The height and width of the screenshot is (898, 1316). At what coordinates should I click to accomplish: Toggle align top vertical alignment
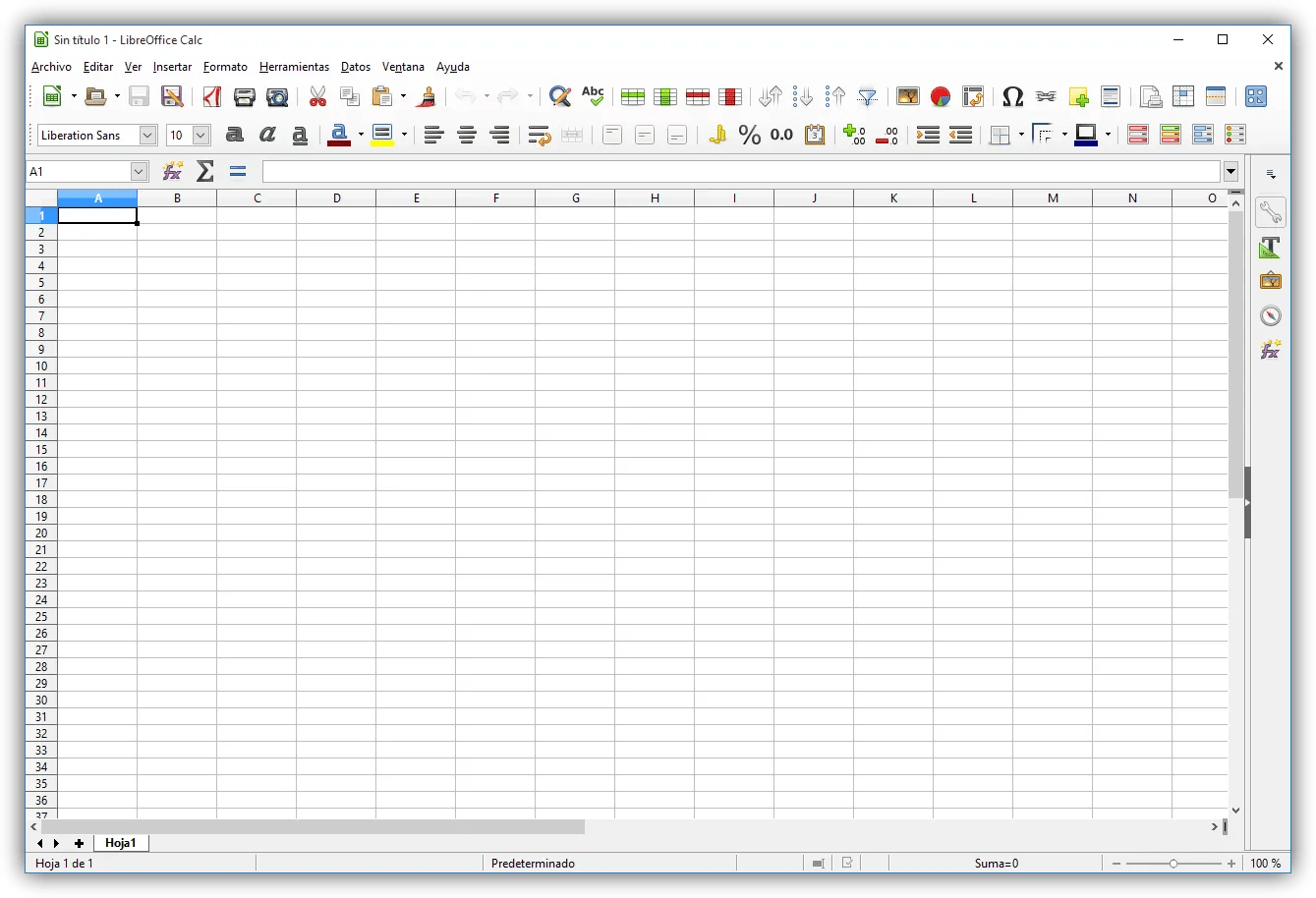612,135
